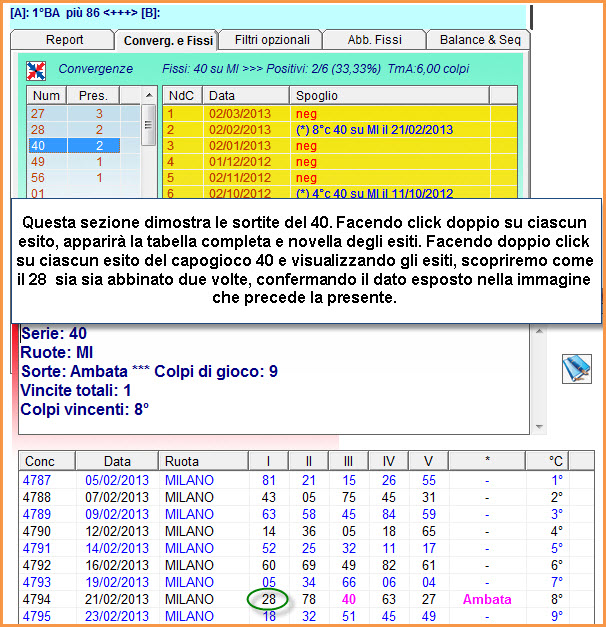This screenshot has width=606, height=627.
Task: Select NdC 5 row dated 02/11/2012
Action: (x=340, y=178)
